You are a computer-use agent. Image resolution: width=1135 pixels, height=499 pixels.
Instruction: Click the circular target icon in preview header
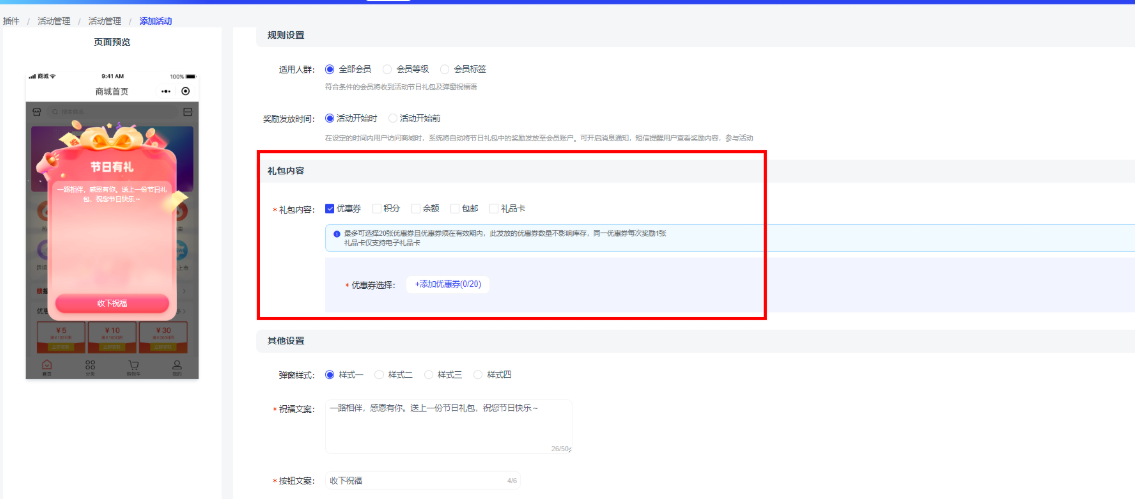pos(185,91)
